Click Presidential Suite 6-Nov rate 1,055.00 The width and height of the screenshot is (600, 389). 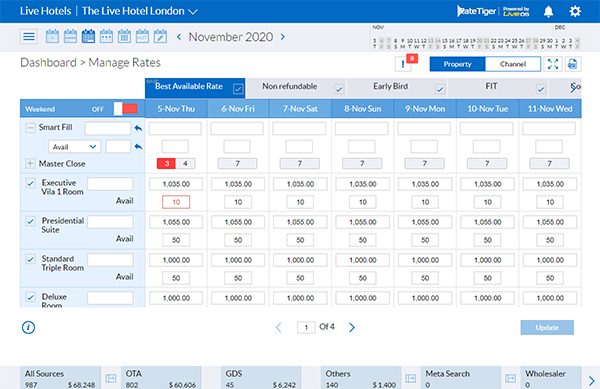pyautogui.click(x=238, y=222)
